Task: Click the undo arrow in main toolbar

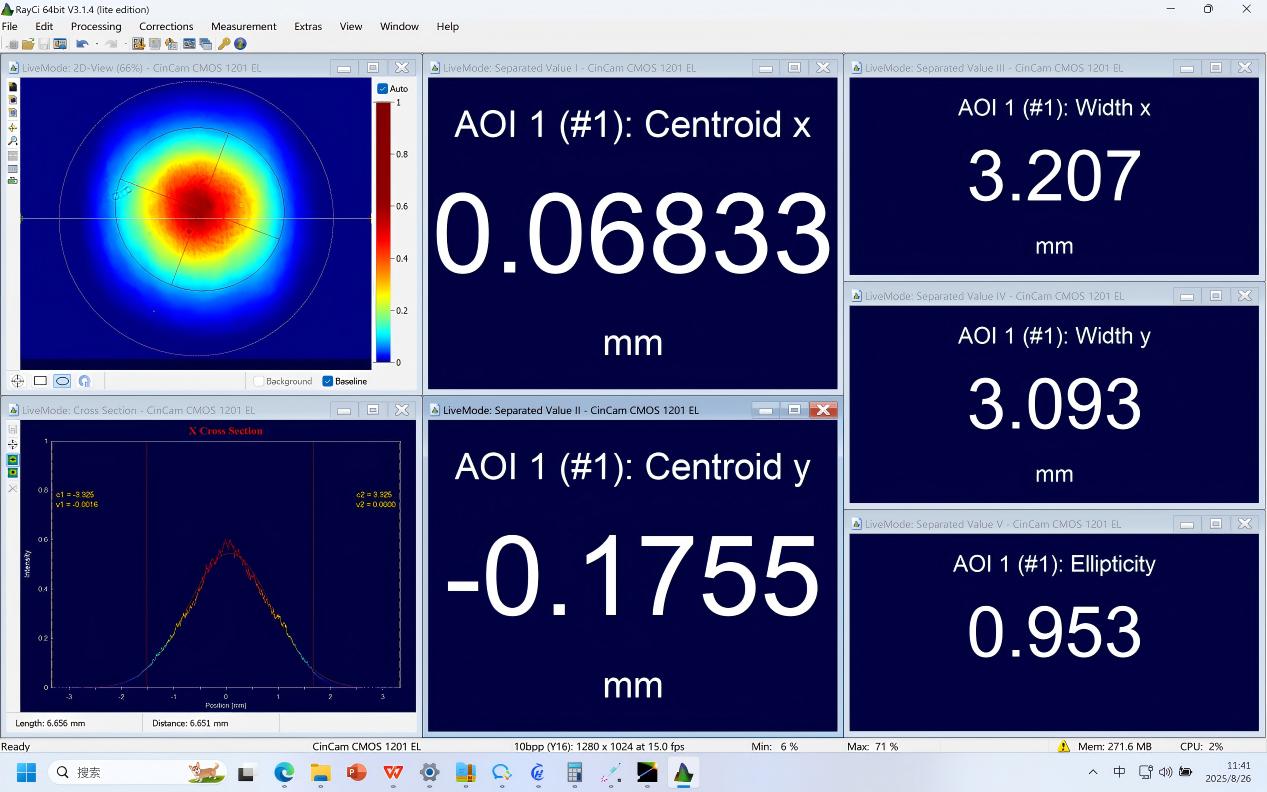Action: coord(82,44)
